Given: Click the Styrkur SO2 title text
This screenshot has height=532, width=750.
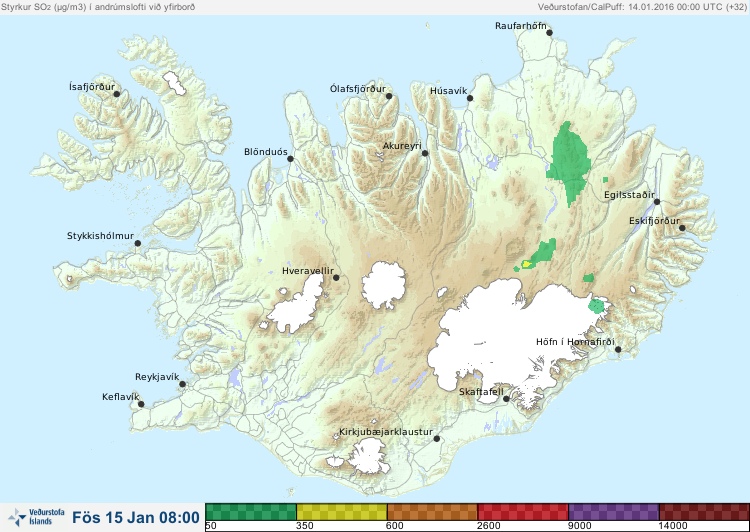Looking at the screenshot, I should point(98,7).
